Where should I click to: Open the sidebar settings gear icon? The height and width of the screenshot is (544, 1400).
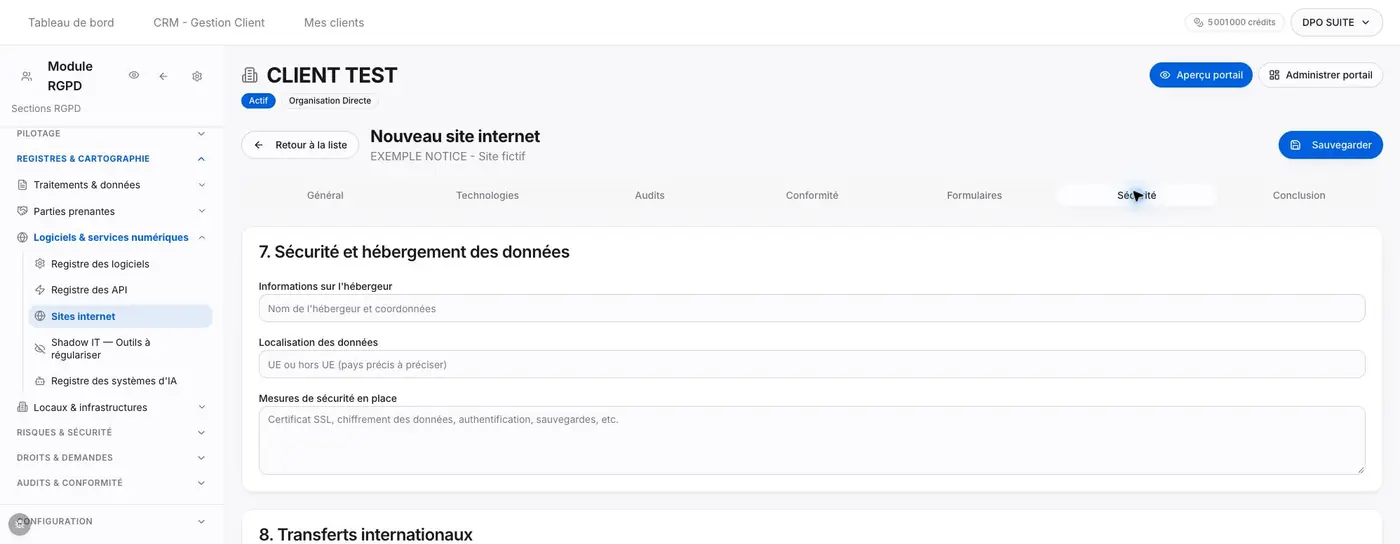197,76
